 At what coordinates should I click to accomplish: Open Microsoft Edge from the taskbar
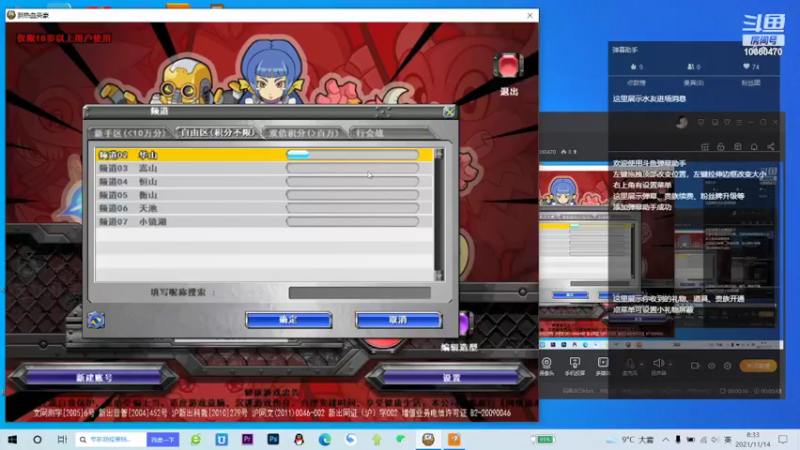click(324, 439)
